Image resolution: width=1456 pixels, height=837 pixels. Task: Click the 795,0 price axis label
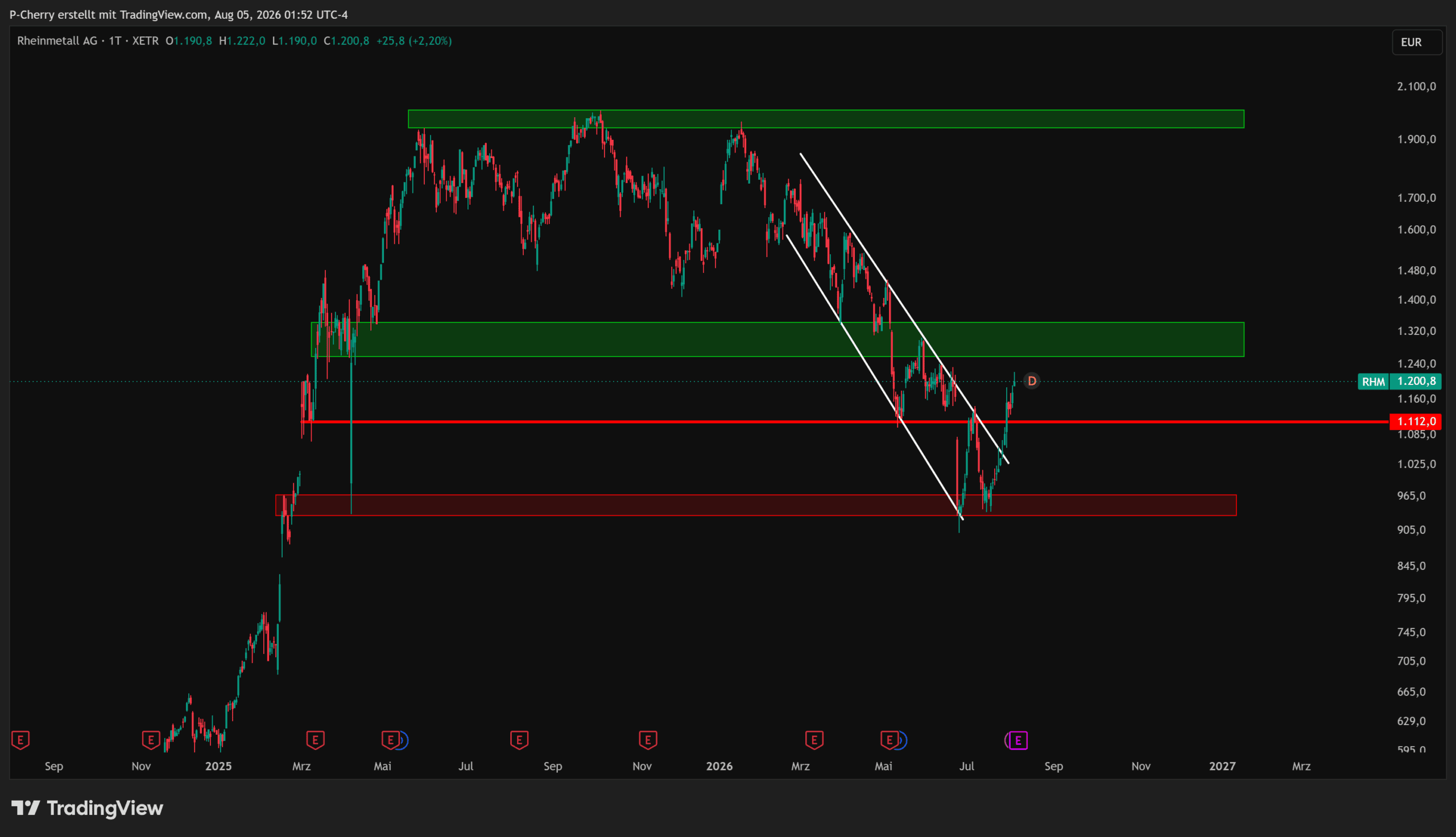(1412, 598)
